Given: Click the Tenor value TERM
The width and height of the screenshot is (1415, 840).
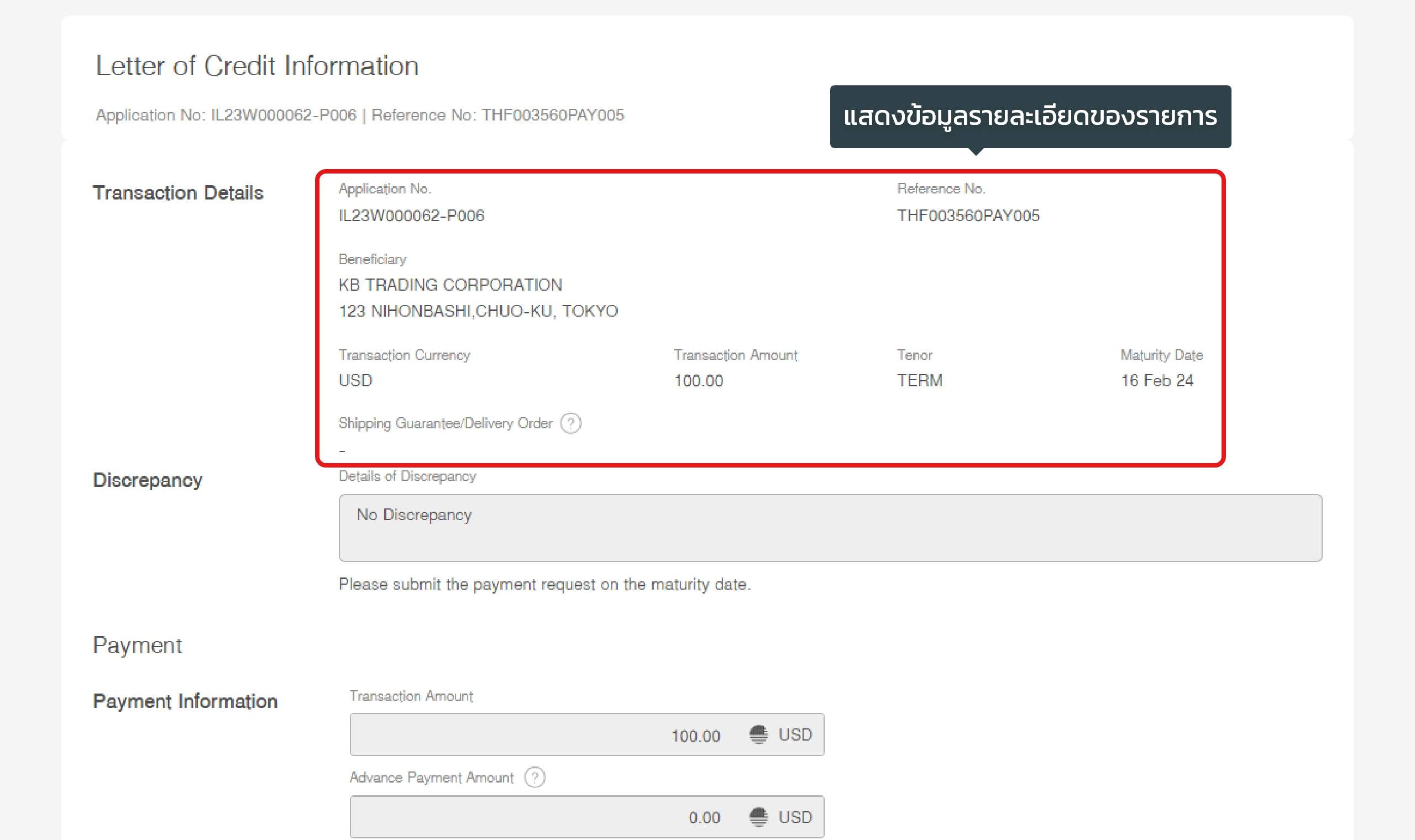Looking at the screenshot, I should tap(919, 380).
